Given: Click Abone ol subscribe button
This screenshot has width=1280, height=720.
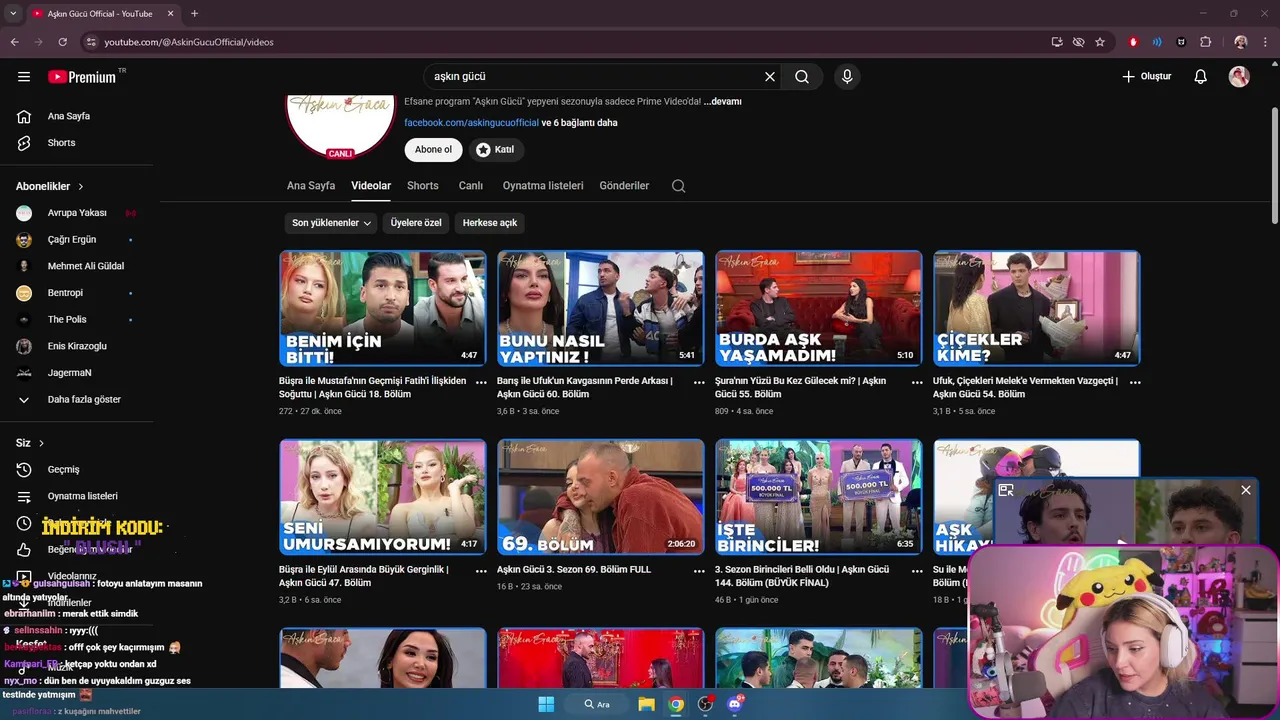Looking at the screenshot, I should point(433,149).
